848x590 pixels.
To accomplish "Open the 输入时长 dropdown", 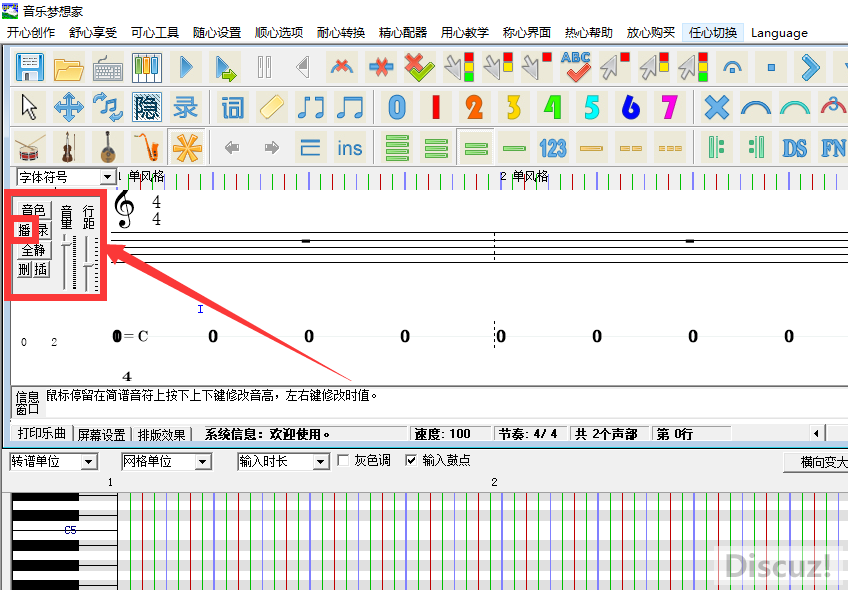I will pos(321,462).
